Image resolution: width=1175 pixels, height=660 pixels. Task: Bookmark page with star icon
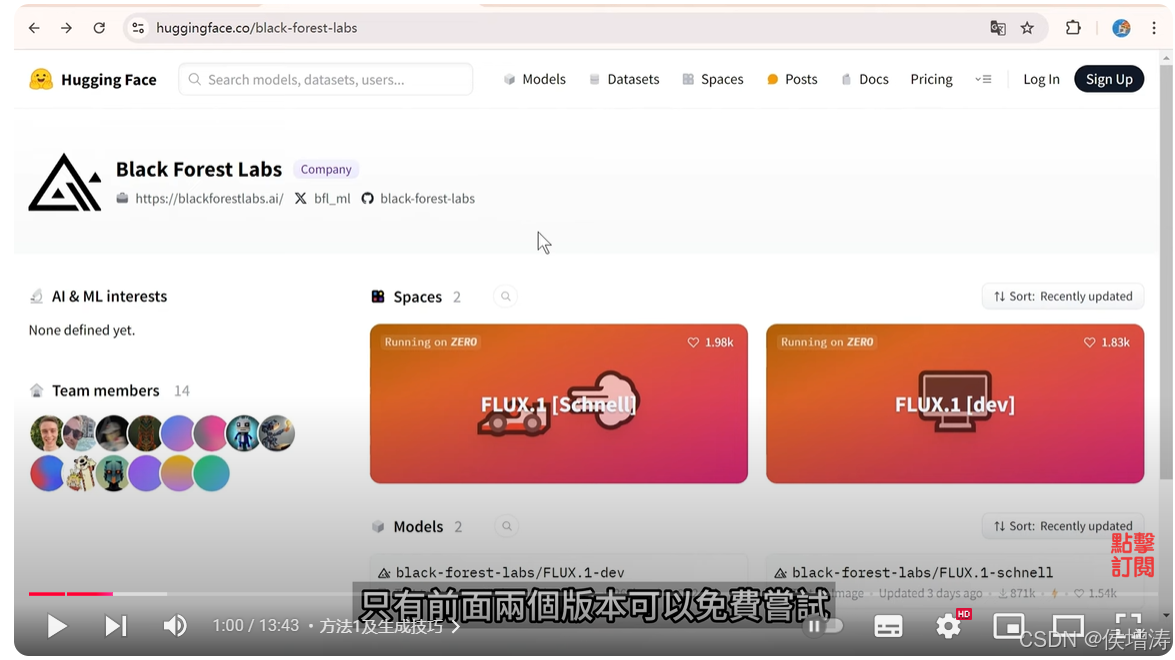1027,28
